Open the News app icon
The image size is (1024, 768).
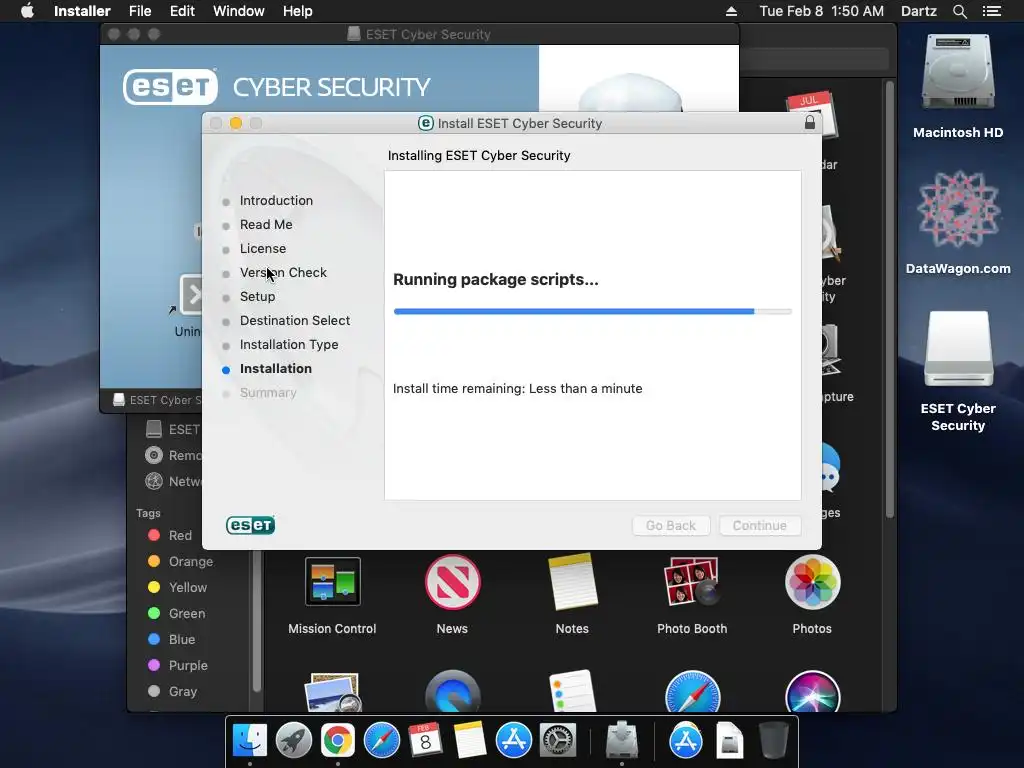[452, 581]
